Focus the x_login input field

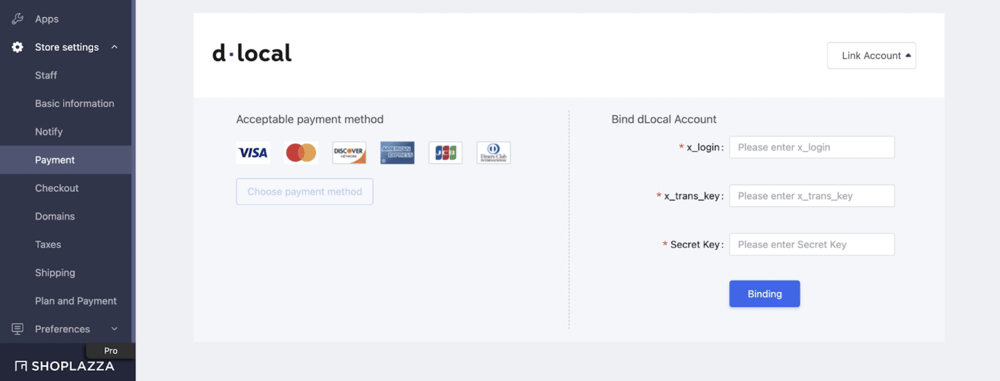point(812,147)
